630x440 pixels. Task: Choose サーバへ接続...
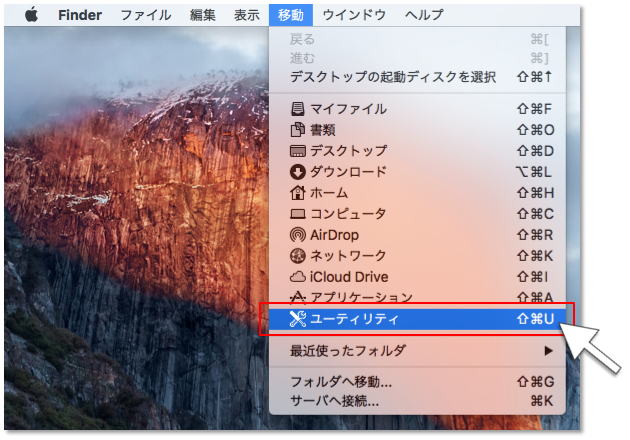coord(417,401)
